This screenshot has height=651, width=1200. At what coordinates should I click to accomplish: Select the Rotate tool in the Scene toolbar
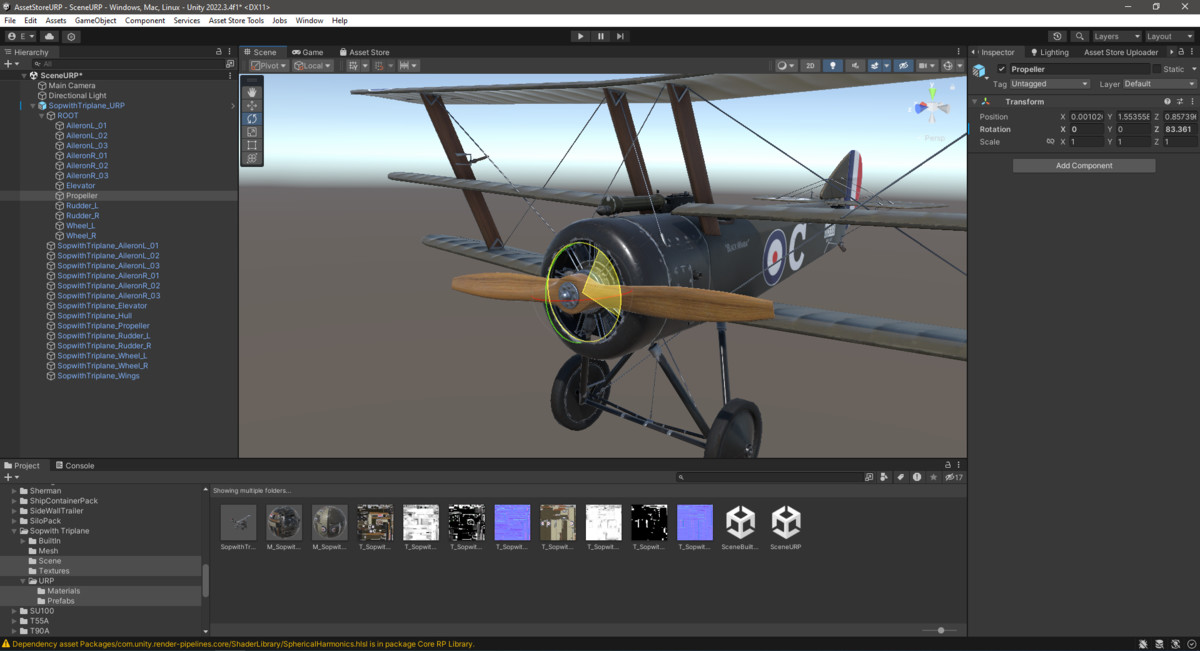[251, 118]
